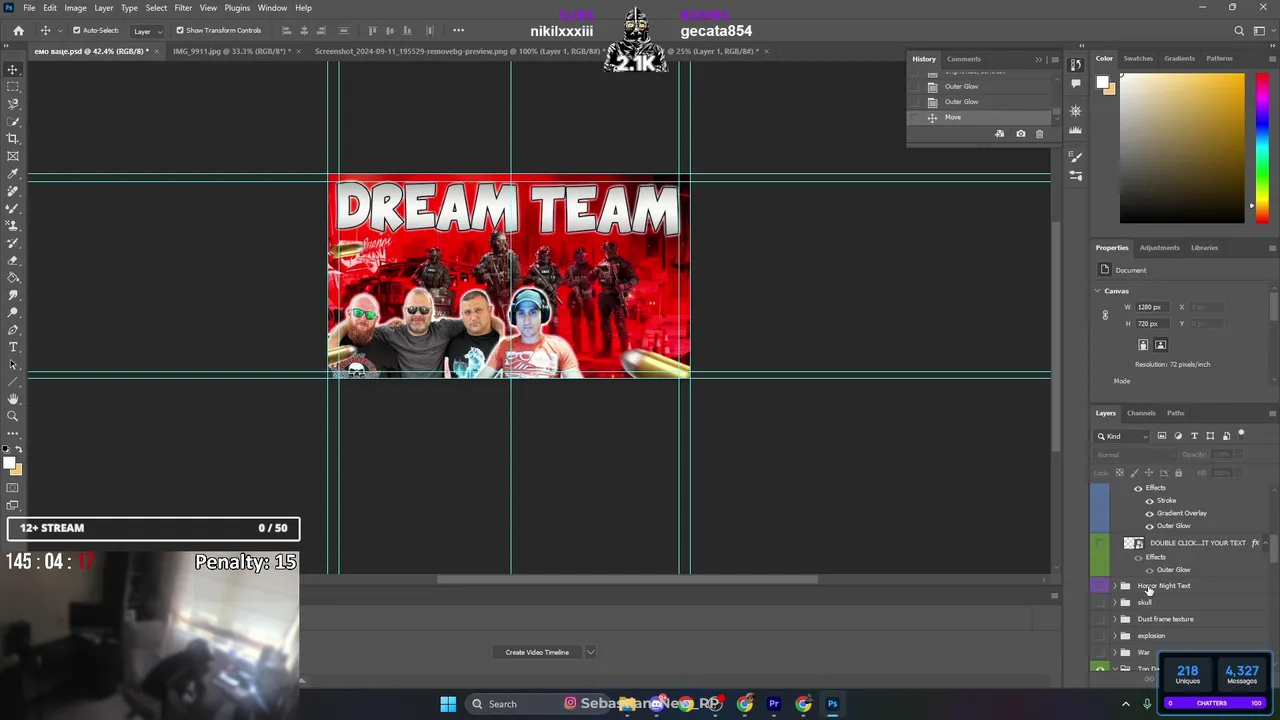
Task: Click the Search icon at top right
Action: click(1239, 31)
